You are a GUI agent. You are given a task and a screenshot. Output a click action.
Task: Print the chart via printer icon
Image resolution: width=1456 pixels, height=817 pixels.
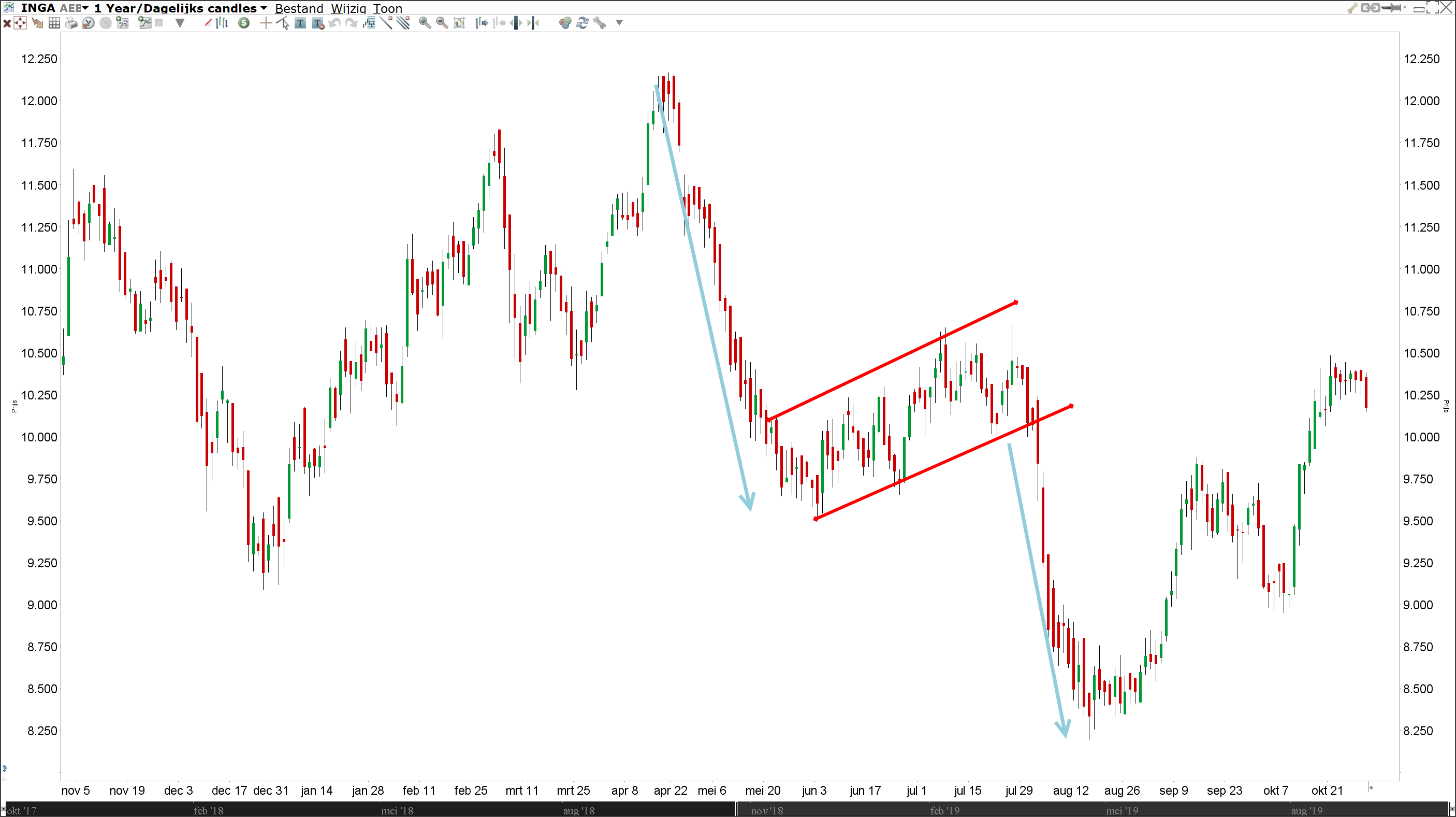[71, 23]
